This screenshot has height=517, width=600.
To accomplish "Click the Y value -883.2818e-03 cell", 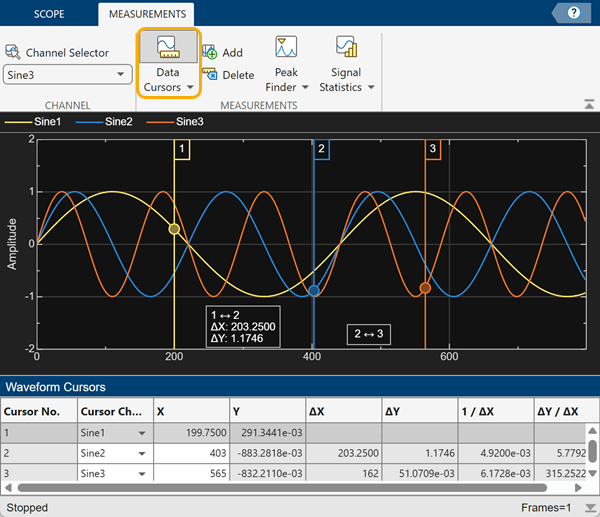I will click(267, 453).
